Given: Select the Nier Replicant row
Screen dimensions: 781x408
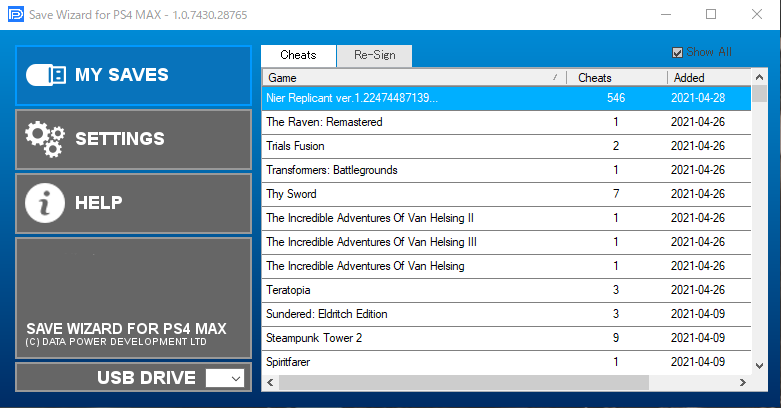Looking at the screenshot, I should tap(507, 98).
